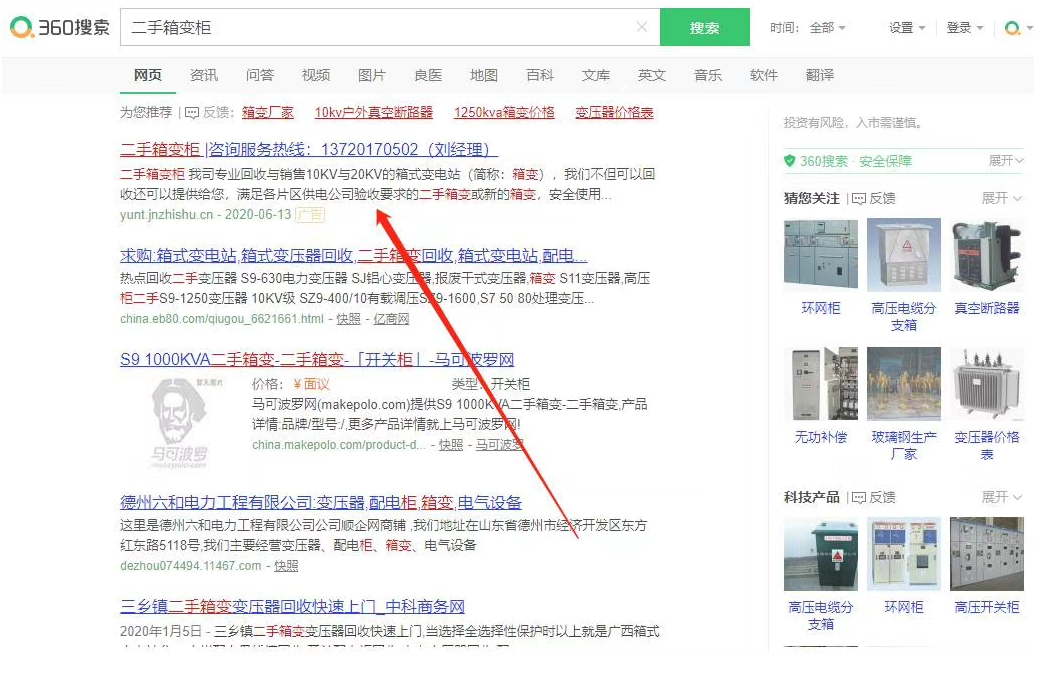This screenshot has width=1054, height=677.
Task: Open recommended link 箱变厂家
Action: [268, 112]
